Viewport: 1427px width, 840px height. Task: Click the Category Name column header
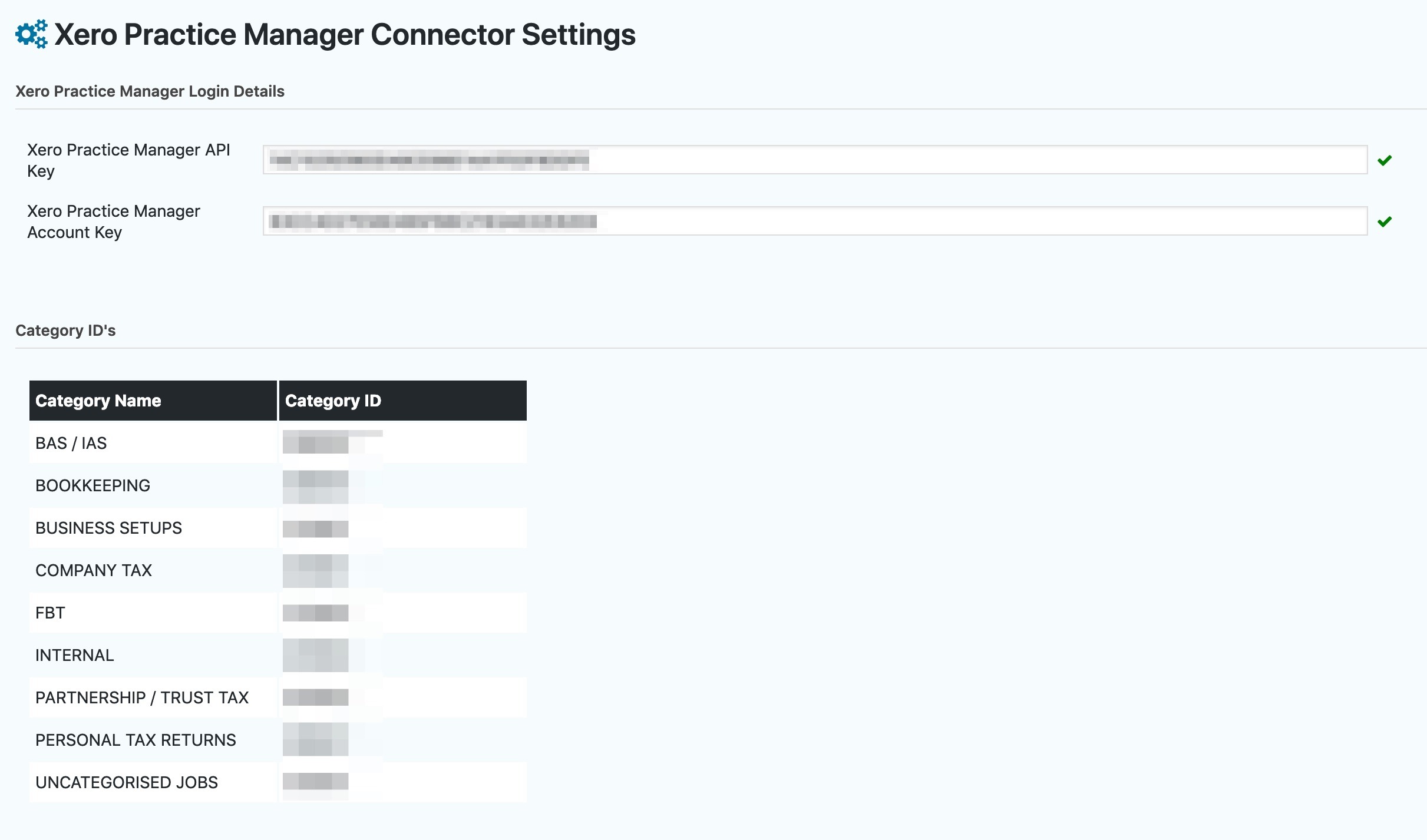click(x=153, y=401)
